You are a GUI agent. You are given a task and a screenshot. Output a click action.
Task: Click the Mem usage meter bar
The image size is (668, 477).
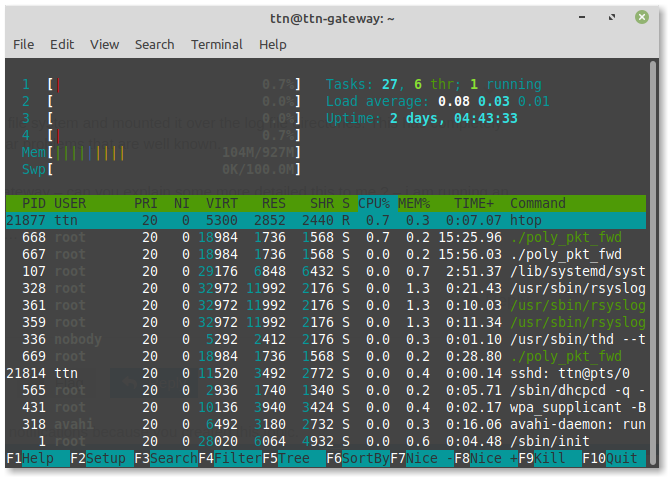tap(161, 152)
